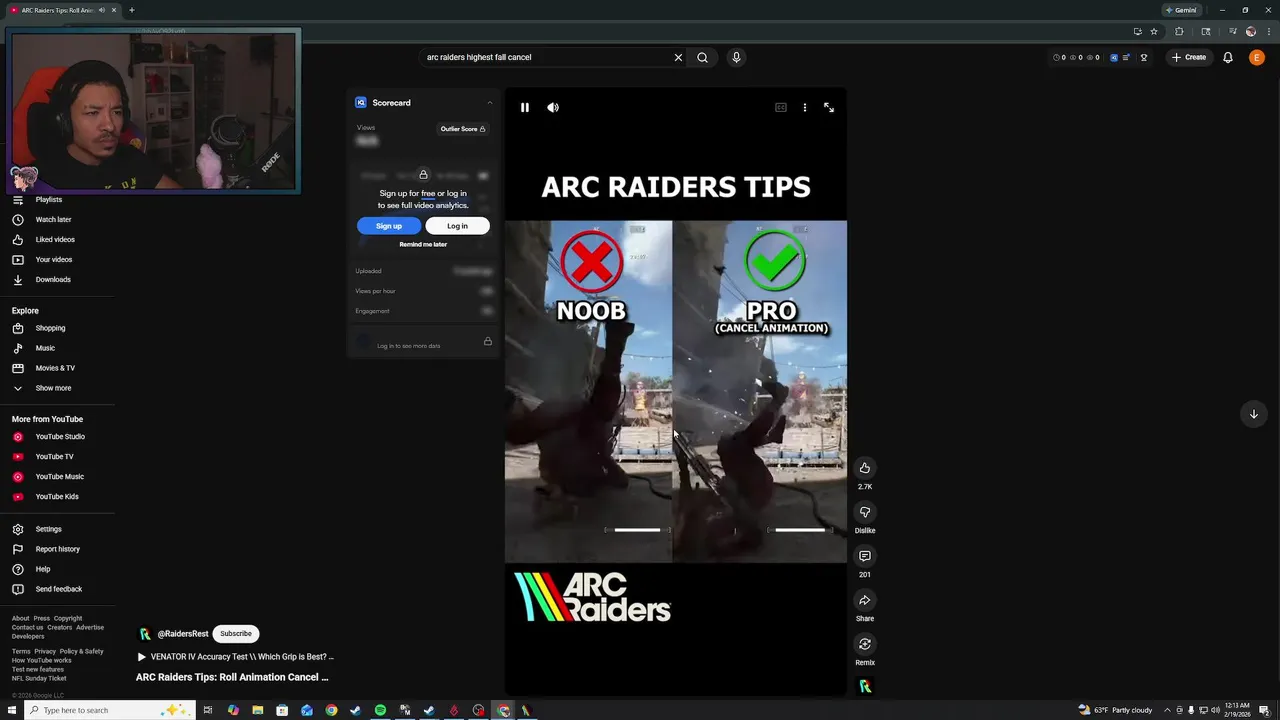This screenshot has width=1280, height=720.
Task: Open Chrome three-dot menu
Action: (1267, 31)
